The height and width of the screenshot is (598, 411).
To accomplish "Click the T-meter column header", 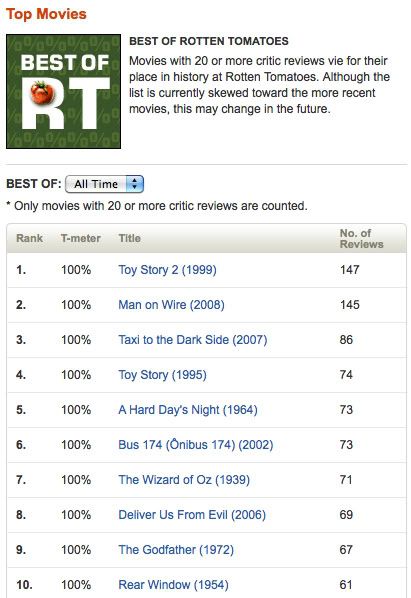I will click(x=81, y=238).
